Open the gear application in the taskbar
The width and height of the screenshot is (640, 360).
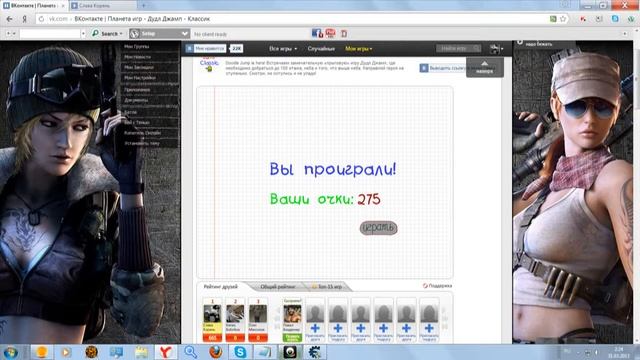315,352
